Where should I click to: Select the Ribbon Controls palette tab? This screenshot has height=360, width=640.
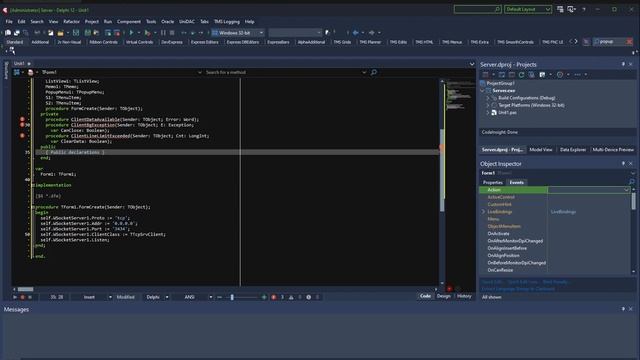[x=103, y=42]
